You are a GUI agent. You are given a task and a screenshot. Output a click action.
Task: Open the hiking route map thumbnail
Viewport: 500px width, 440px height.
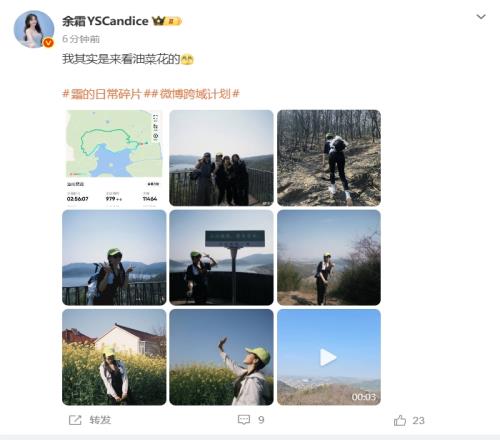114,158
